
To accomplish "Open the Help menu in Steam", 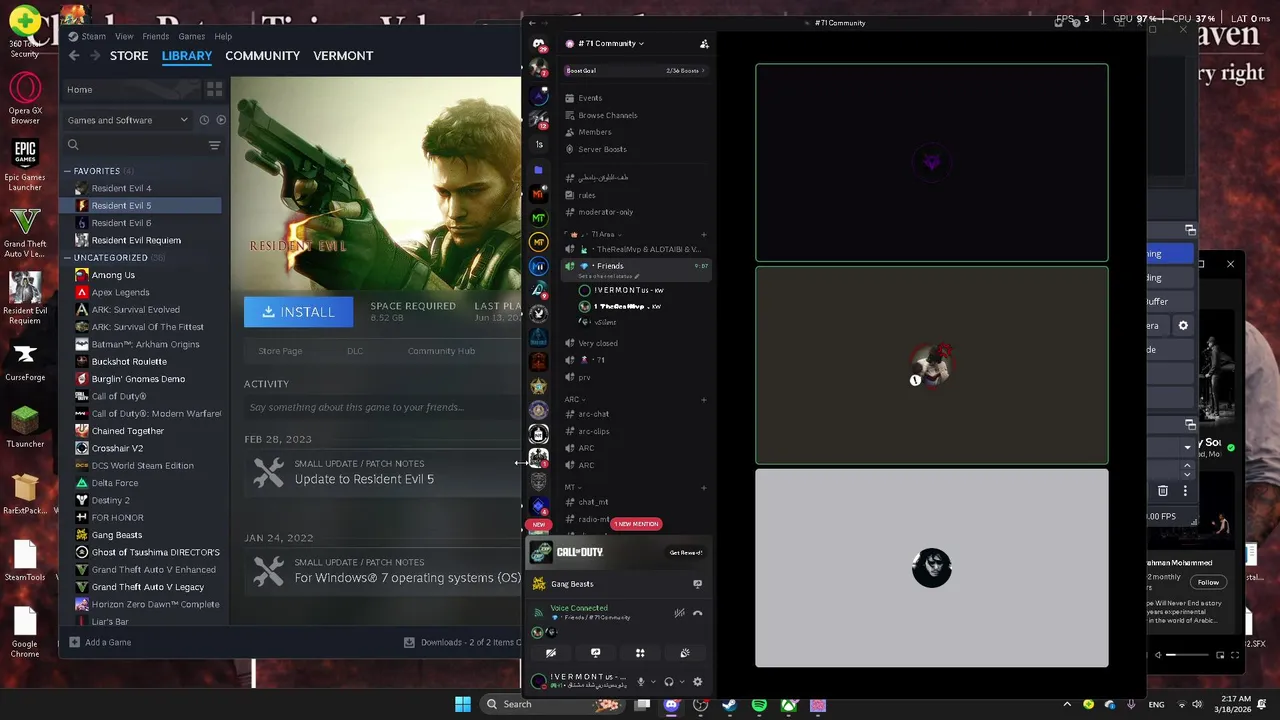I will (x=223, y=36).
